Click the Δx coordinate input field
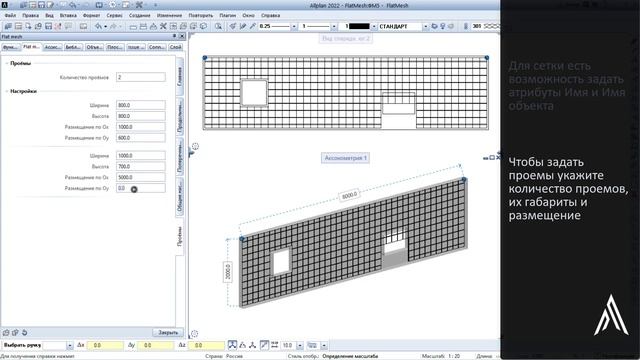The width and height of the screenshot is (640, 360). pyautogui.click(x=105, y=345)
